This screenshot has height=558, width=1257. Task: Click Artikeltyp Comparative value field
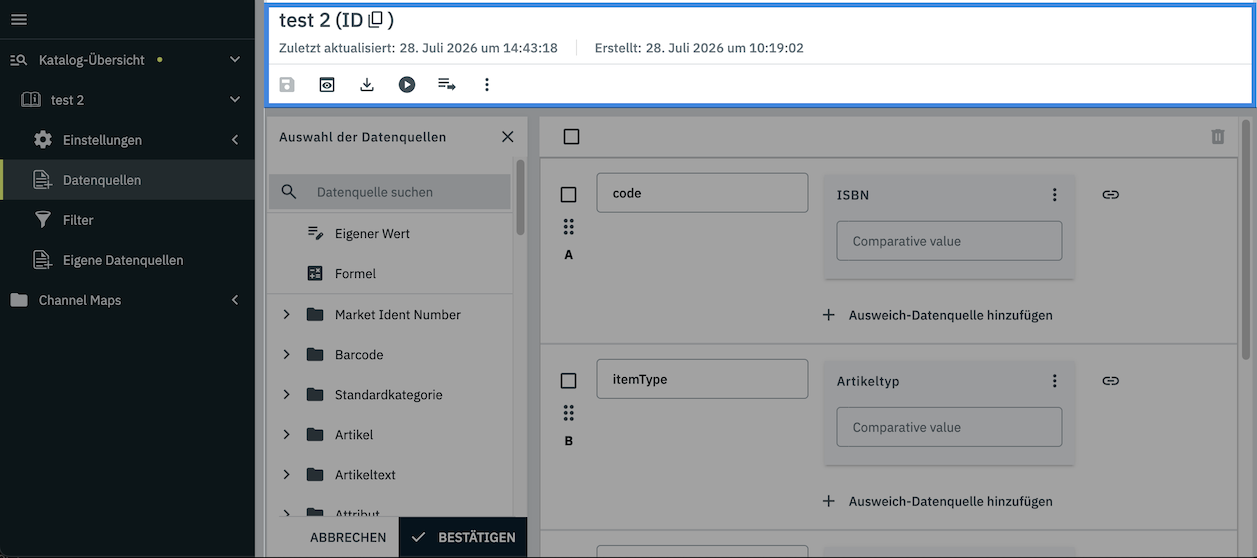949,427
